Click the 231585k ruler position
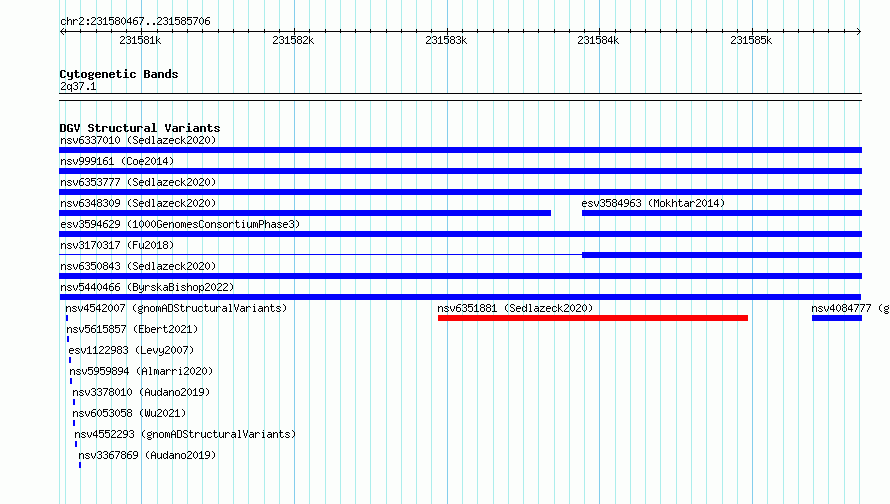The height and width of the screenshot is (504, 890). point(751,40)
